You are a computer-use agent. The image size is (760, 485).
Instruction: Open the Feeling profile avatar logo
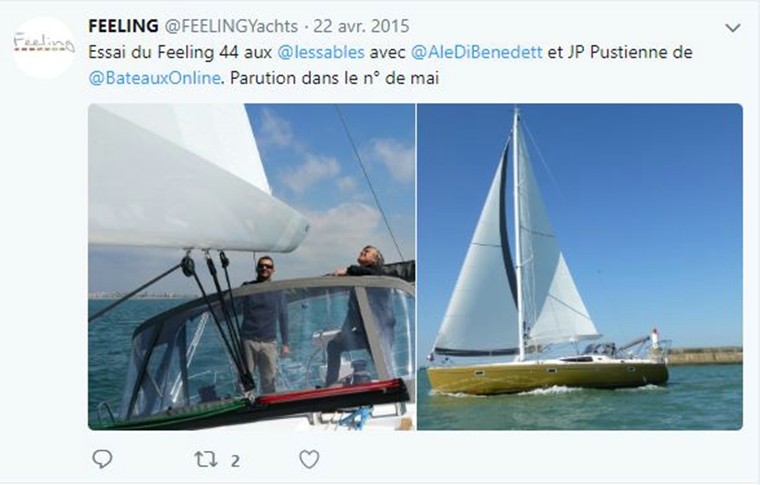[x=44, y=47]
